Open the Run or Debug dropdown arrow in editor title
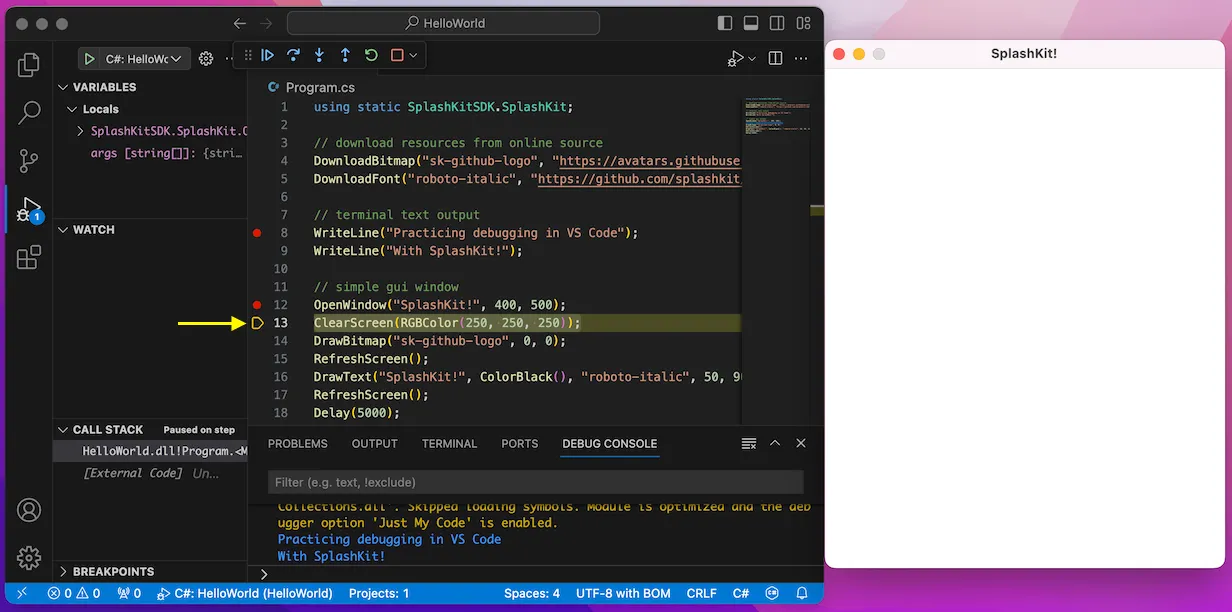This screenshot has width=1232, height=612. pos(752,59)
